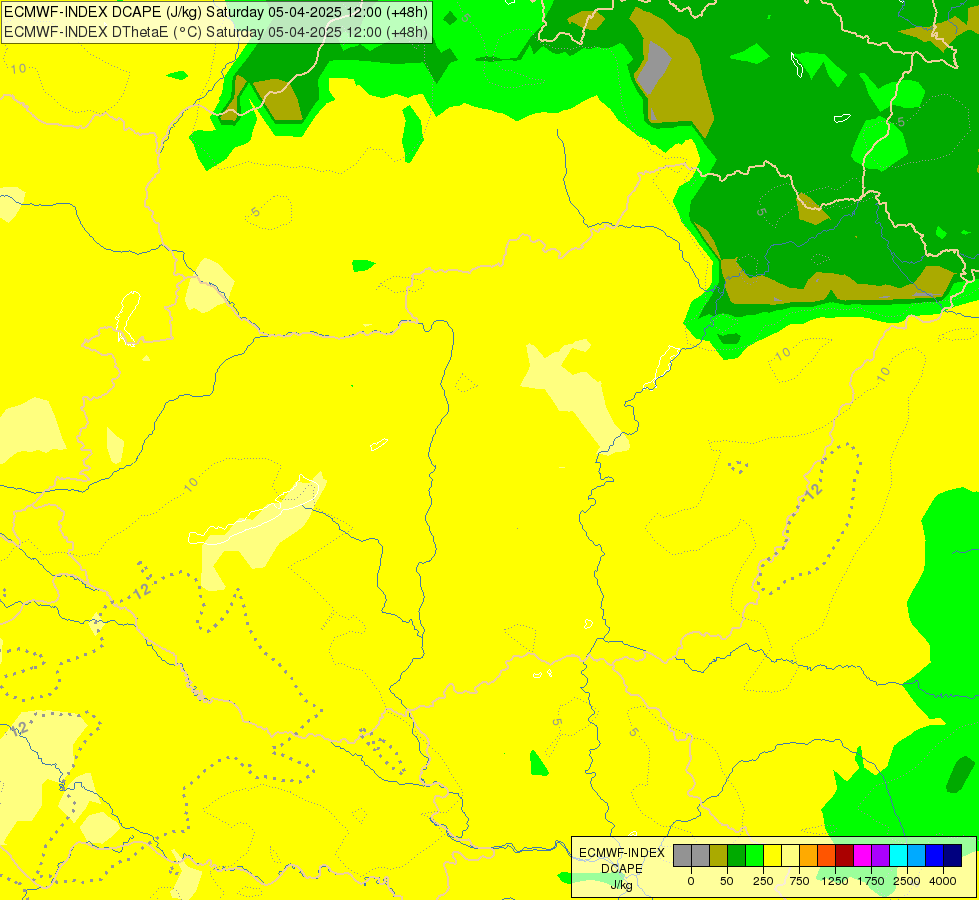Click the legend value "1250"
The width and height of the screenshot is (979, 900).
835,881
